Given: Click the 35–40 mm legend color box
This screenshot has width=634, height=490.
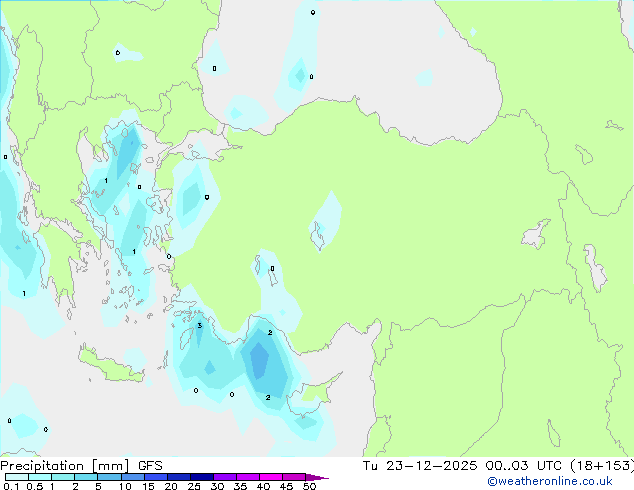Looking at the screenshot, I should (x=248, y=477).
